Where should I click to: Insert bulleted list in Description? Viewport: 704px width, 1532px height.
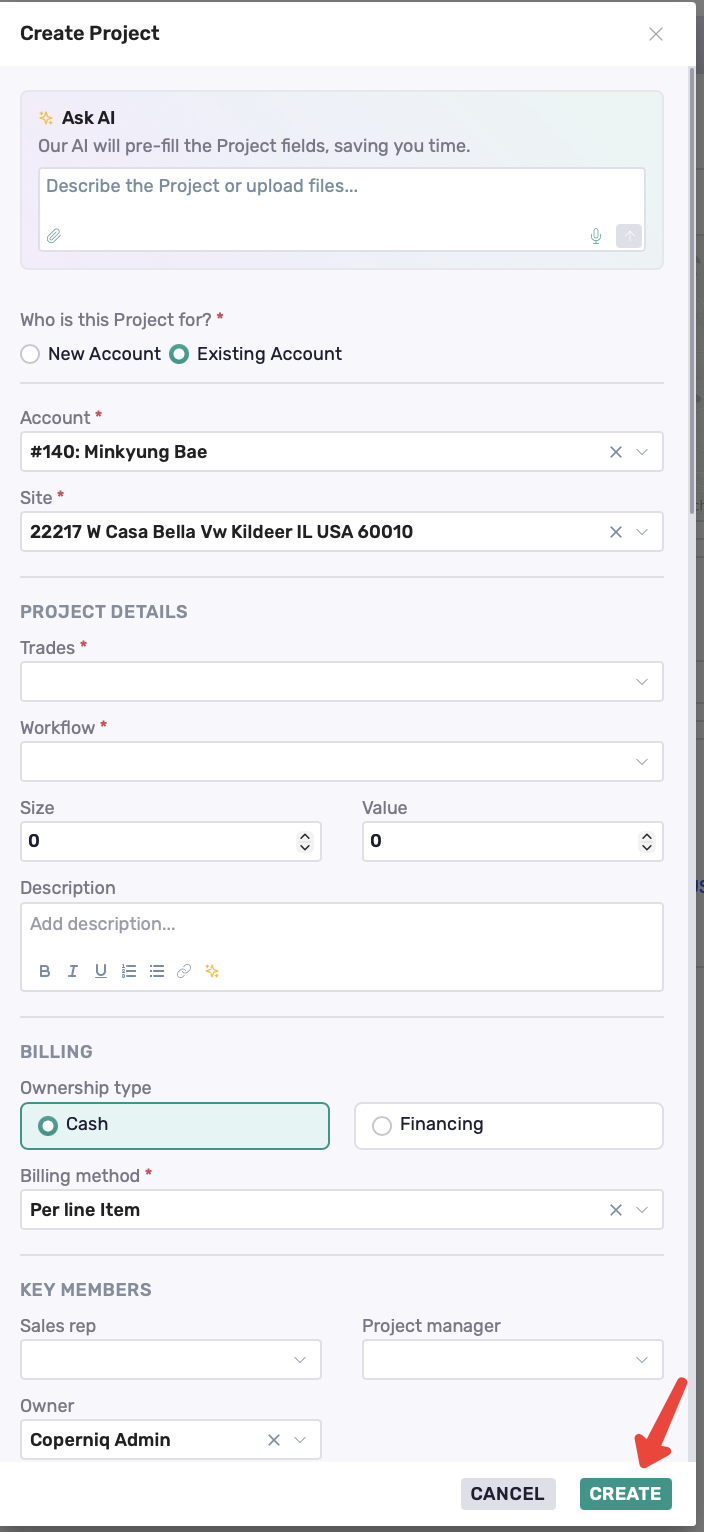(x=157, y=971)
